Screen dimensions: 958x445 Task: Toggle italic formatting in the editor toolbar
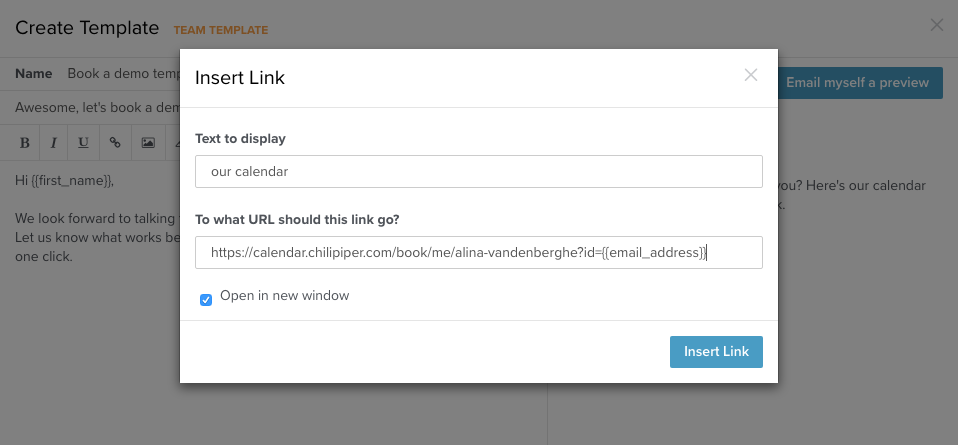(x=54, y=143)
